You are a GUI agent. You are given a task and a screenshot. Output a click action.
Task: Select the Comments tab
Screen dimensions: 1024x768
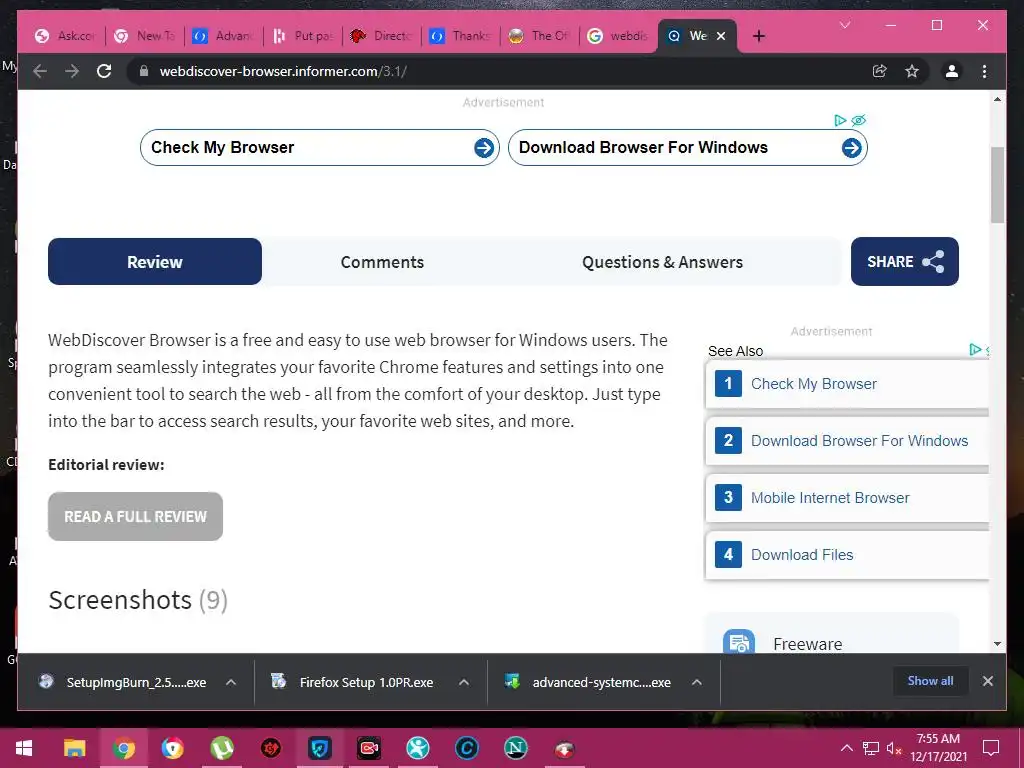click(382, 262)
